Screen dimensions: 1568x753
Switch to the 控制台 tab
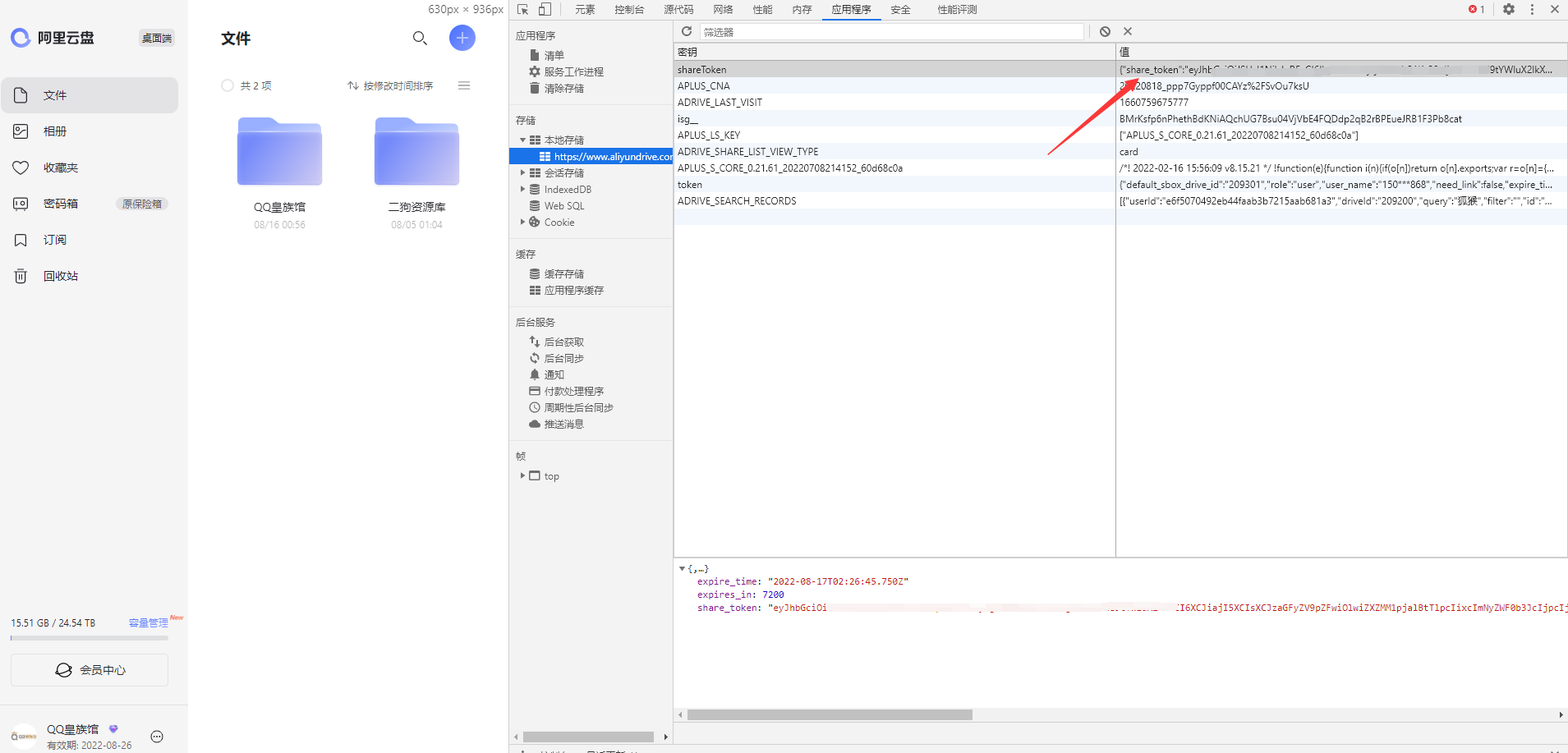click(629, 10)
